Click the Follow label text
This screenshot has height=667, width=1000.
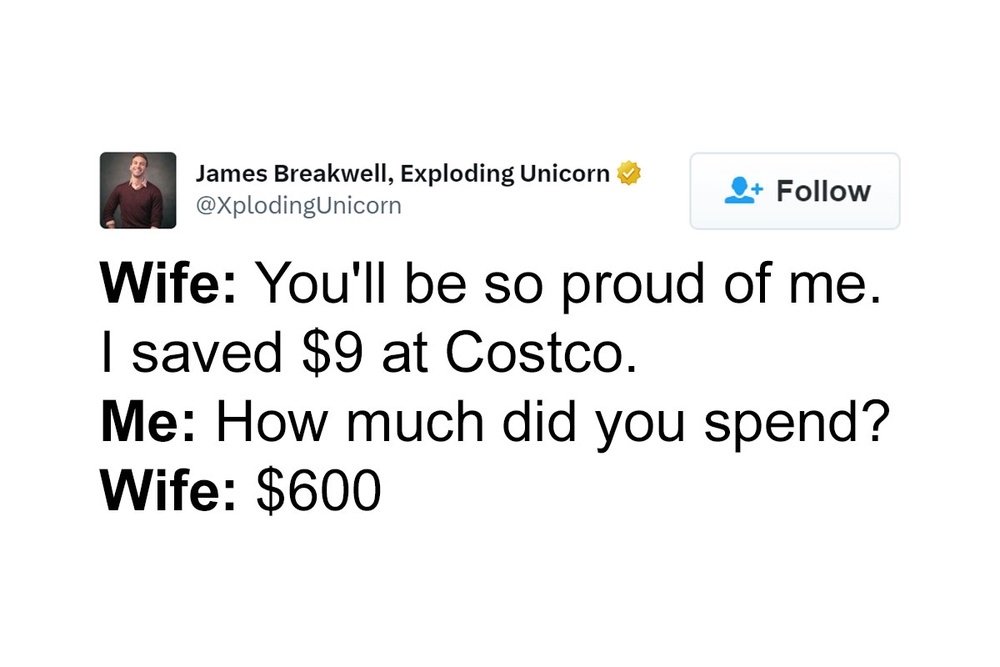point(824,191)
